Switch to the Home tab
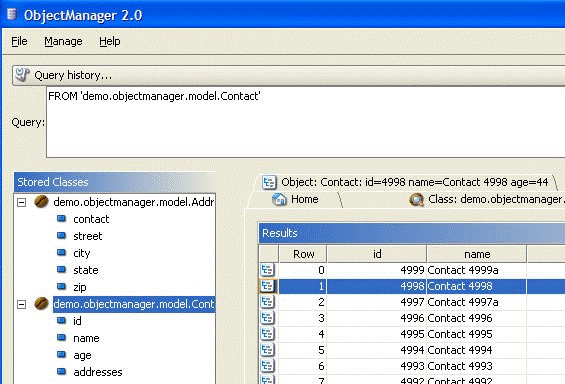This screenshot has width=565, height=384. click(295, 199)
